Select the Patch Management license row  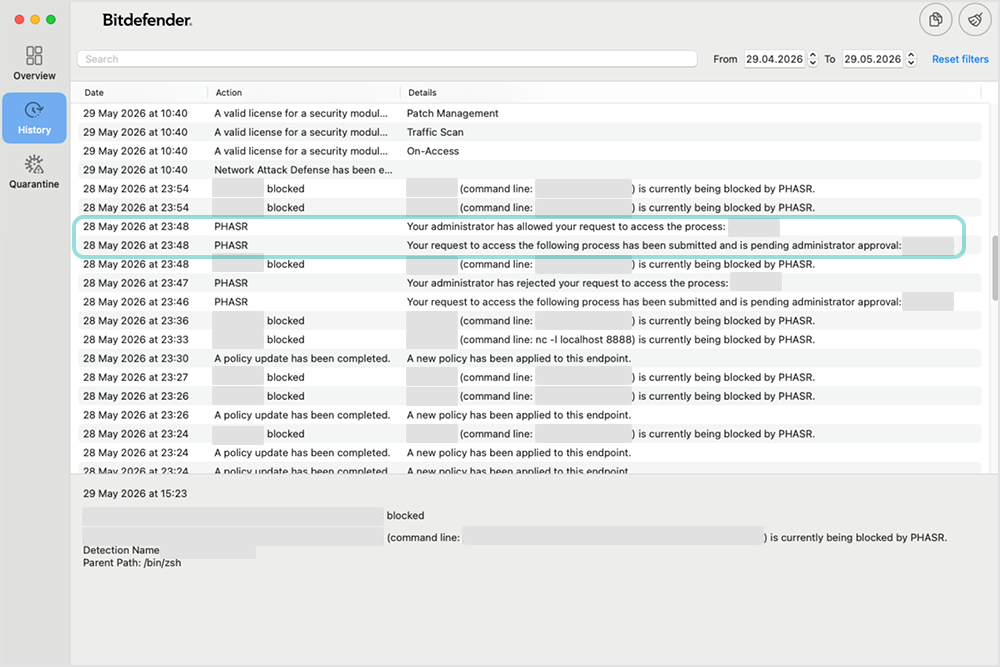click(x=529, y=113)
